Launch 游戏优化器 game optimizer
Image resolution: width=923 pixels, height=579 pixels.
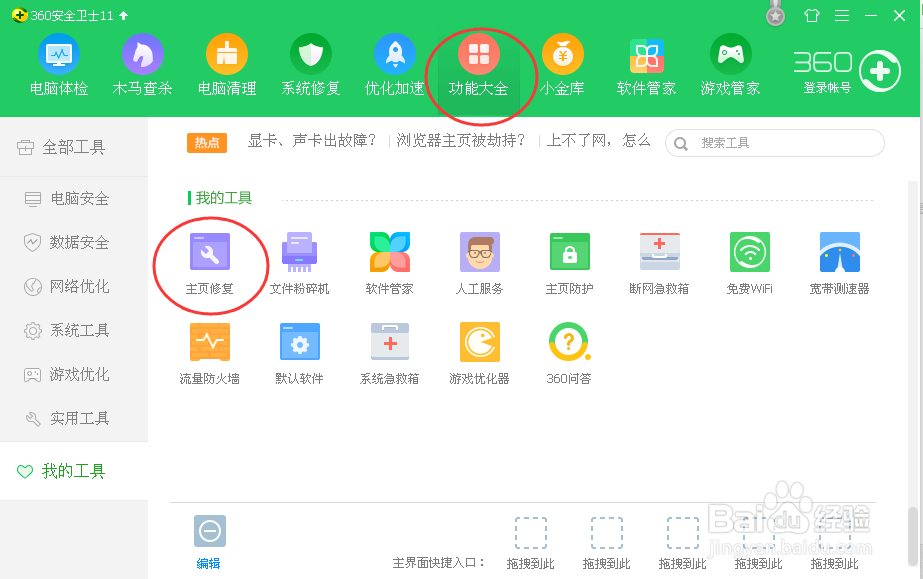(479, 354)
